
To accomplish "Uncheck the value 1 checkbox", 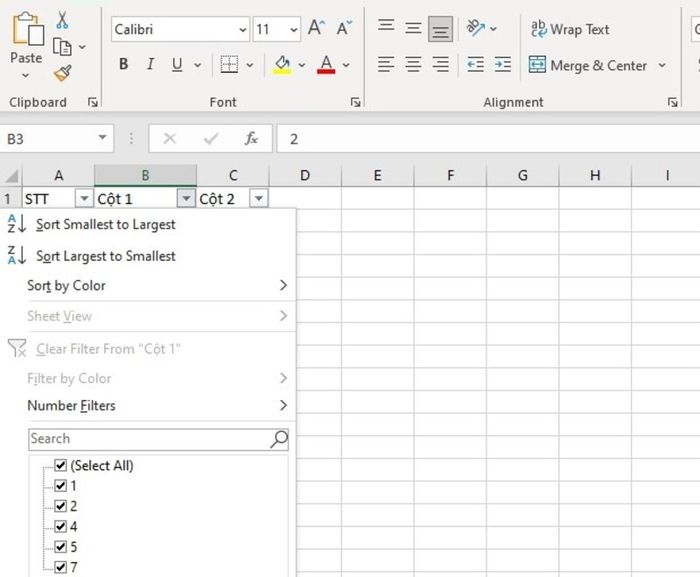I will [61, 485].
